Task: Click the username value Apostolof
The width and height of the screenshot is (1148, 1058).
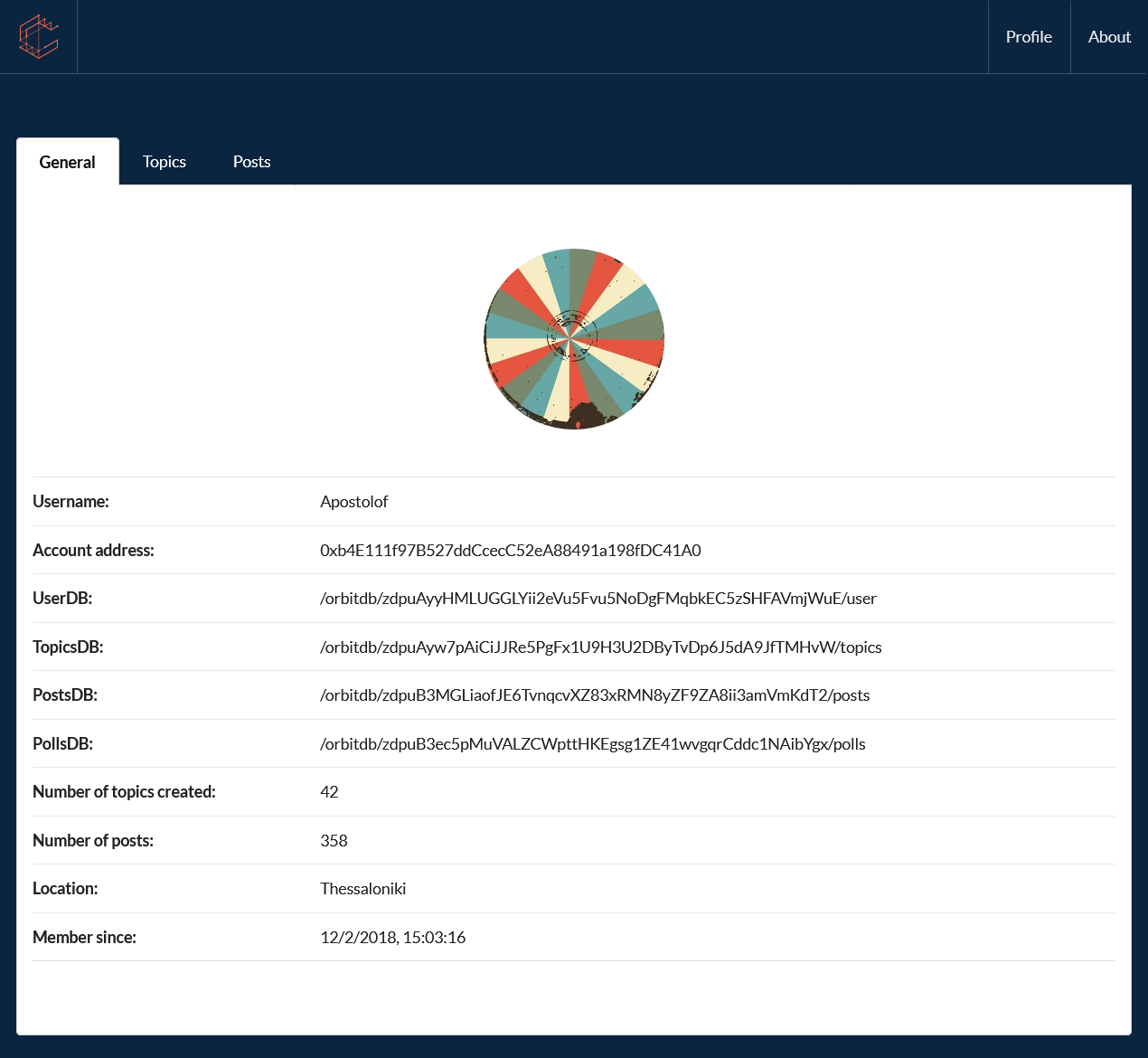Action: (x=353, y=502)
